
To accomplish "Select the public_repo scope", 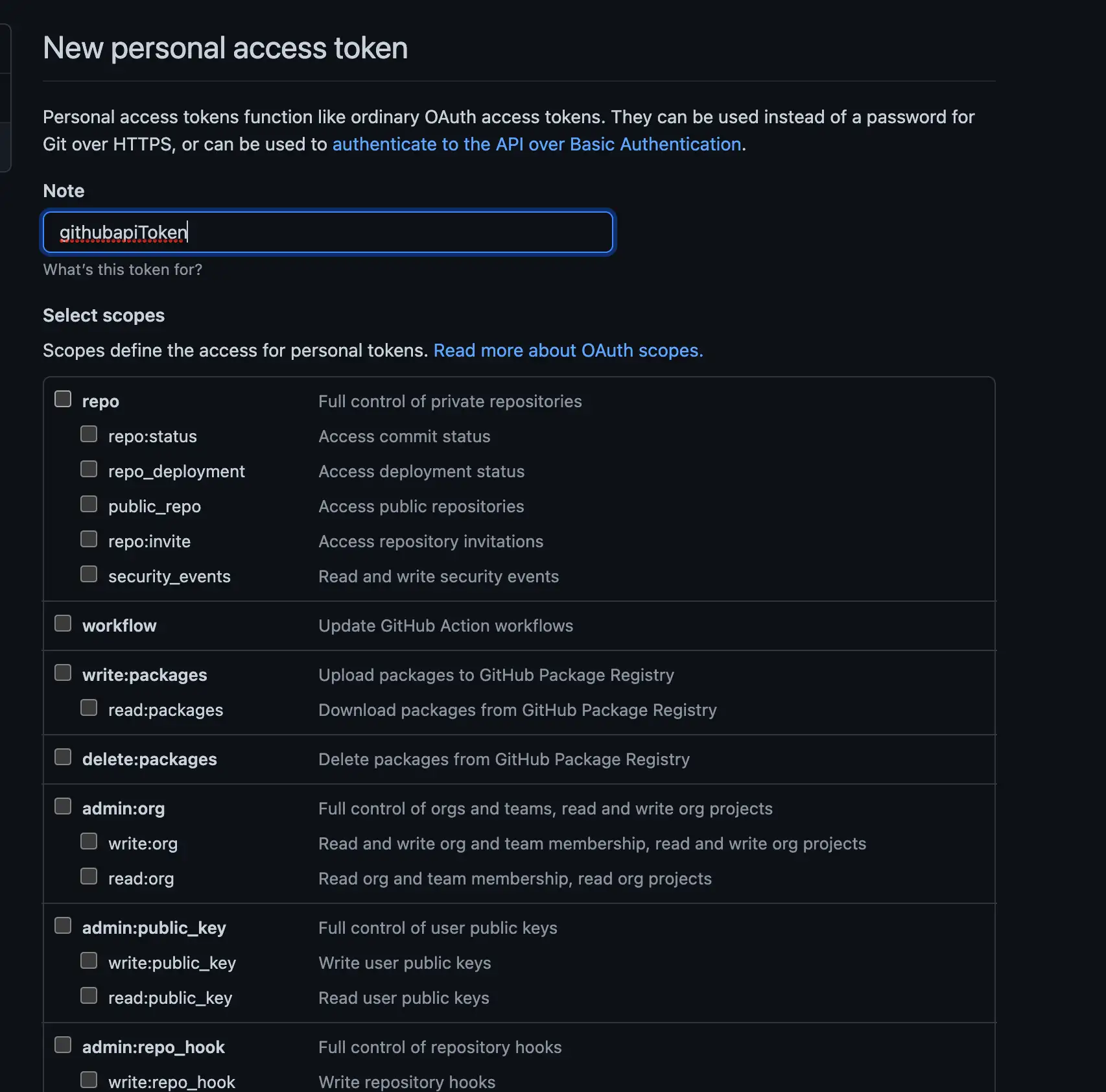I will tap(89, 504).
